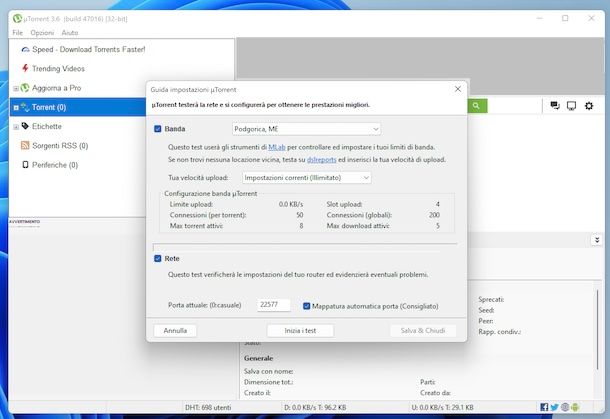Close the Guida impostazioni dialog with X
This screenshot has height=419, width=610.
[458, 89]
